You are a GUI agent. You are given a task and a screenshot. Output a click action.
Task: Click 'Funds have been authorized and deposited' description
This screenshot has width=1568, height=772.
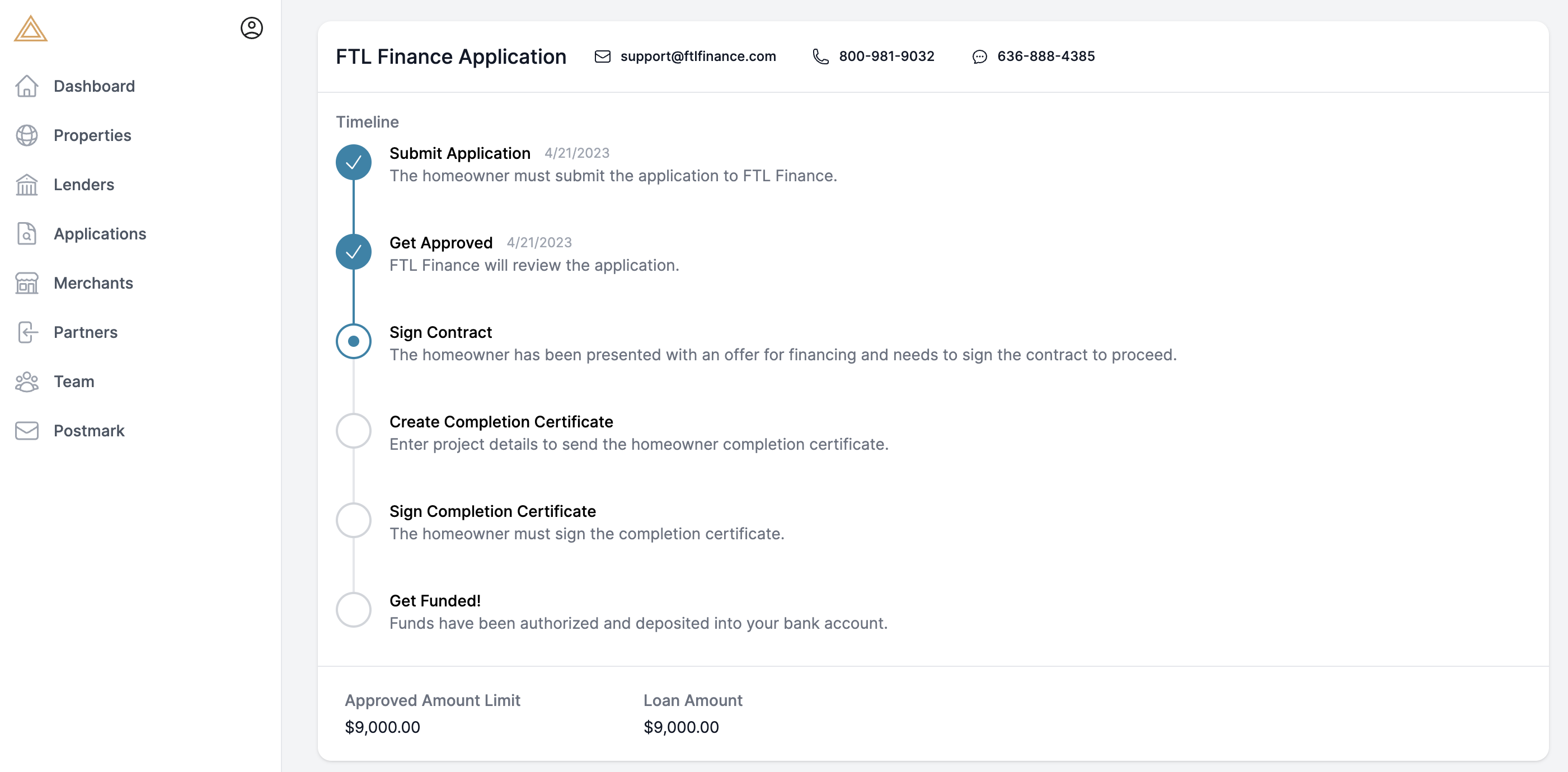(638, 624)
